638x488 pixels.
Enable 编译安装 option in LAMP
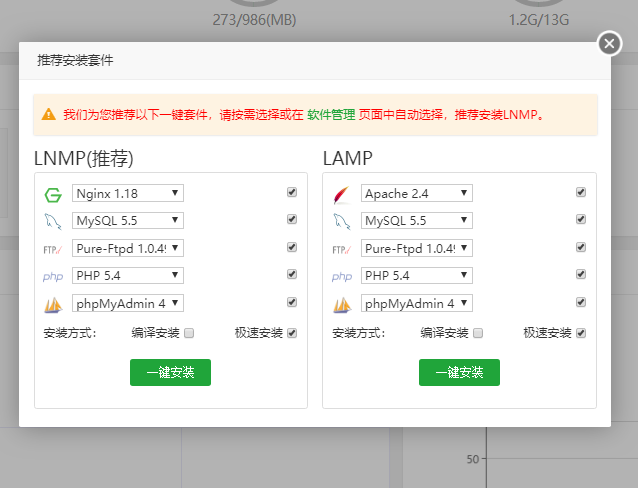(478, 333)
